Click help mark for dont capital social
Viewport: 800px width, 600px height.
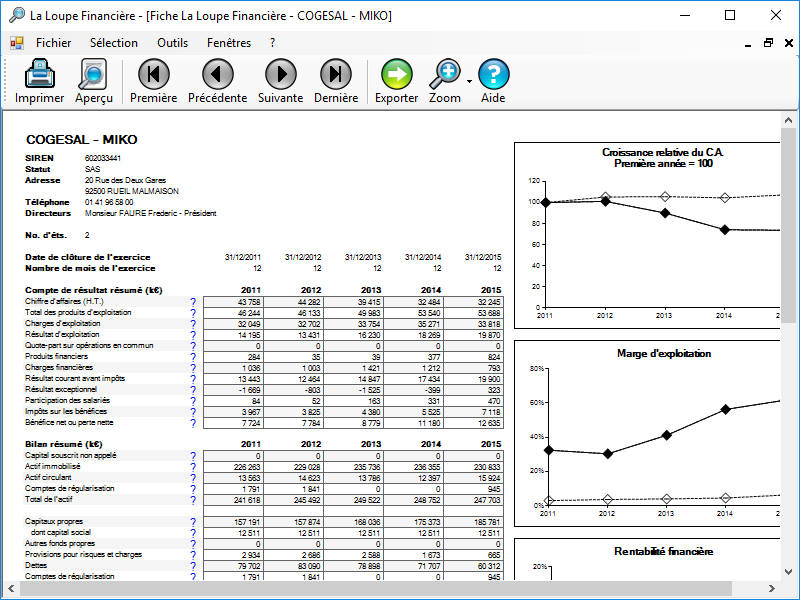tap(193, 533)
